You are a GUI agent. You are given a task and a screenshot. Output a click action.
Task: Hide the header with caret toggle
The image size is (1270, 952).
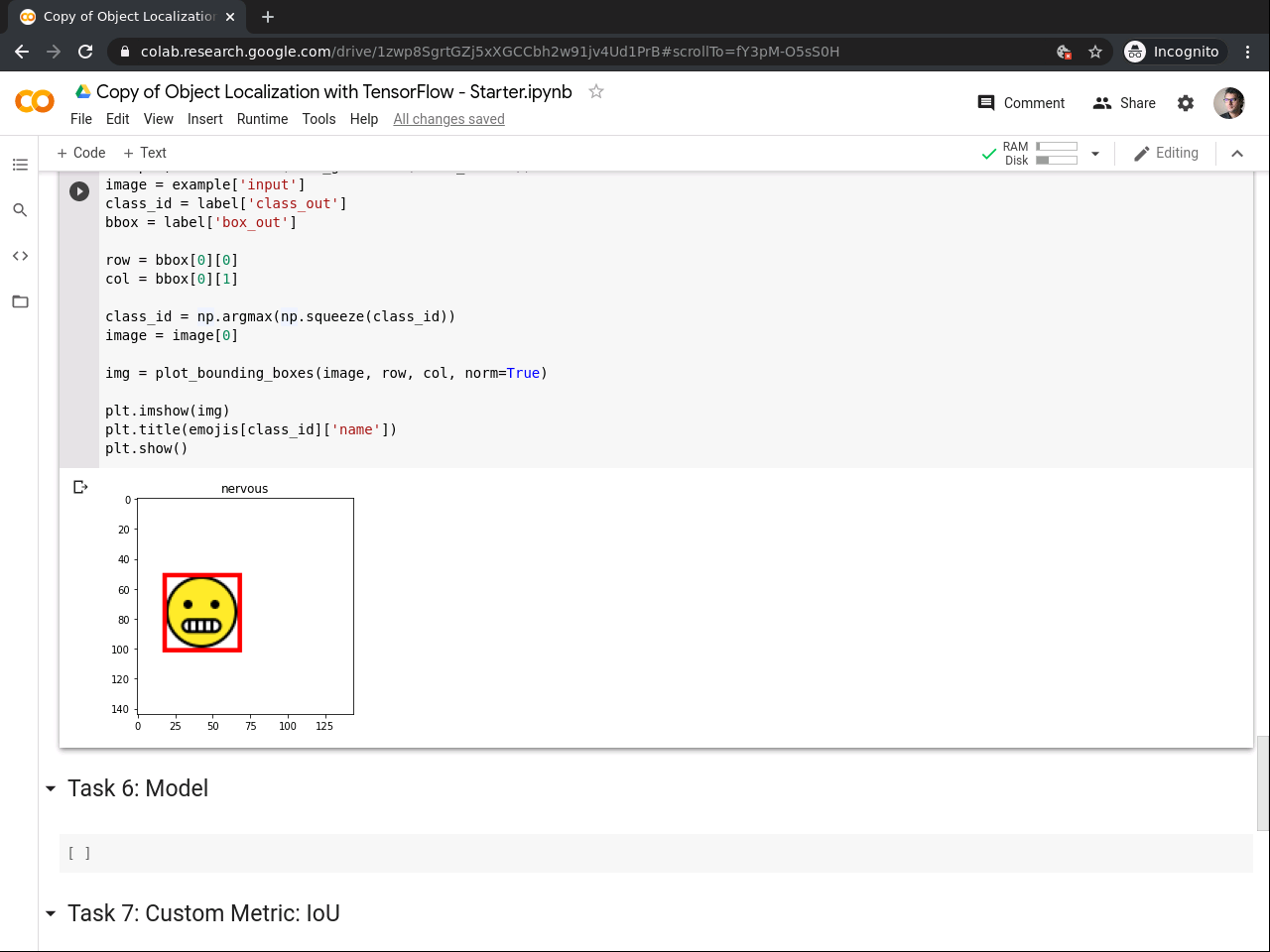point(1237,153)
